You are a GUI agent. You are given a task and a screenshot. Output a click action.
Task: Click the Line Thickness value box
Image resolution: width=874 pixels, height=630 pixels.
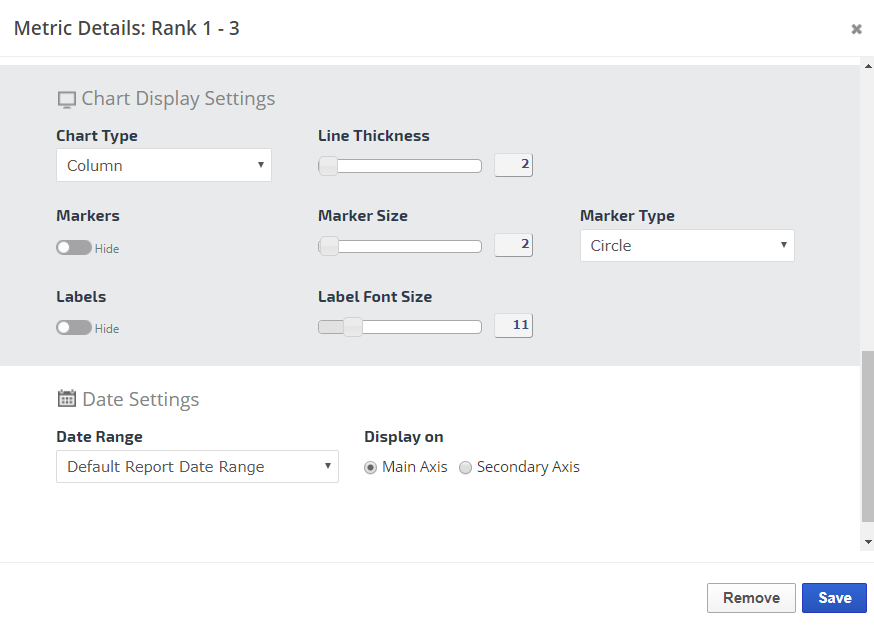click(x=514, y=165)
